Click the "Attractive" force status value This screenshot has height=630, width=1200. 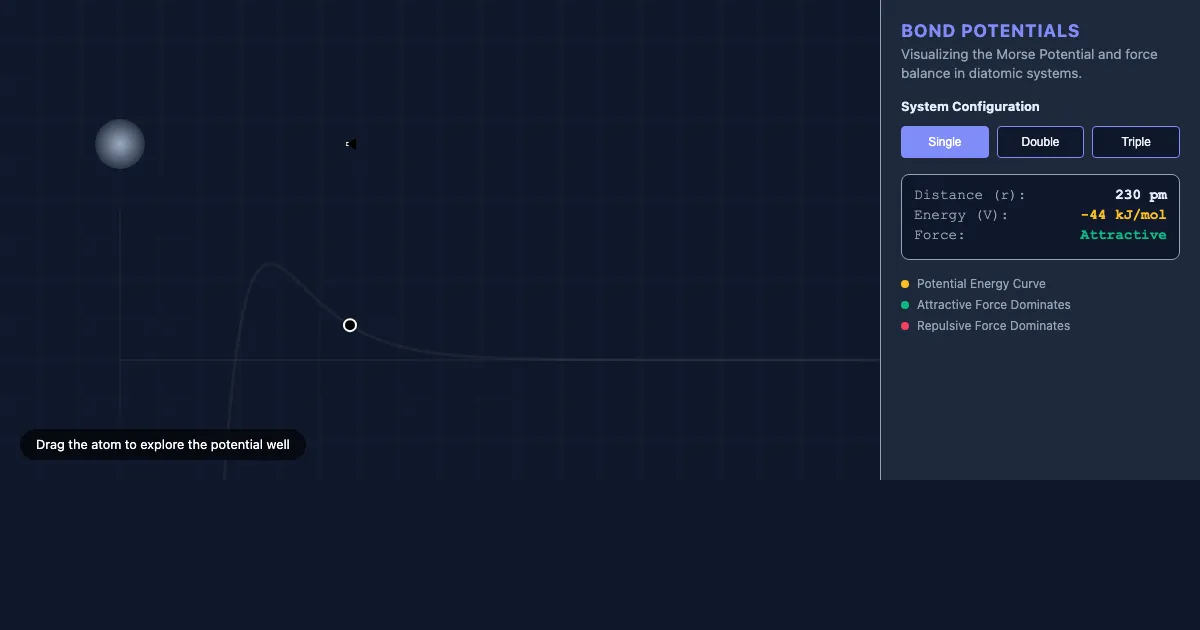click(1123, 235)
